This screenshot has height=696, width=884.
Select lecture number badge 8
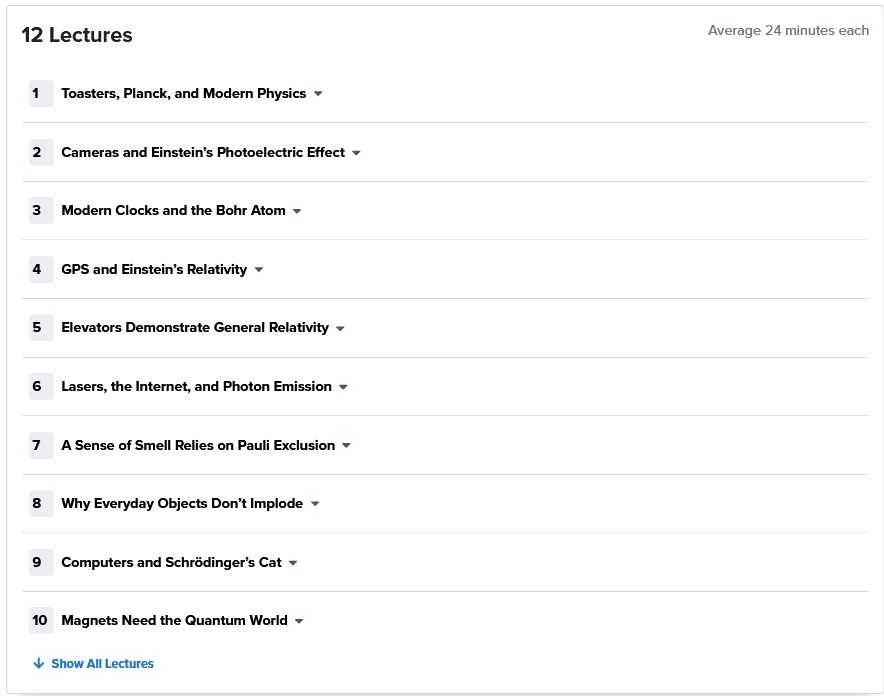click(x=41, y=503)
